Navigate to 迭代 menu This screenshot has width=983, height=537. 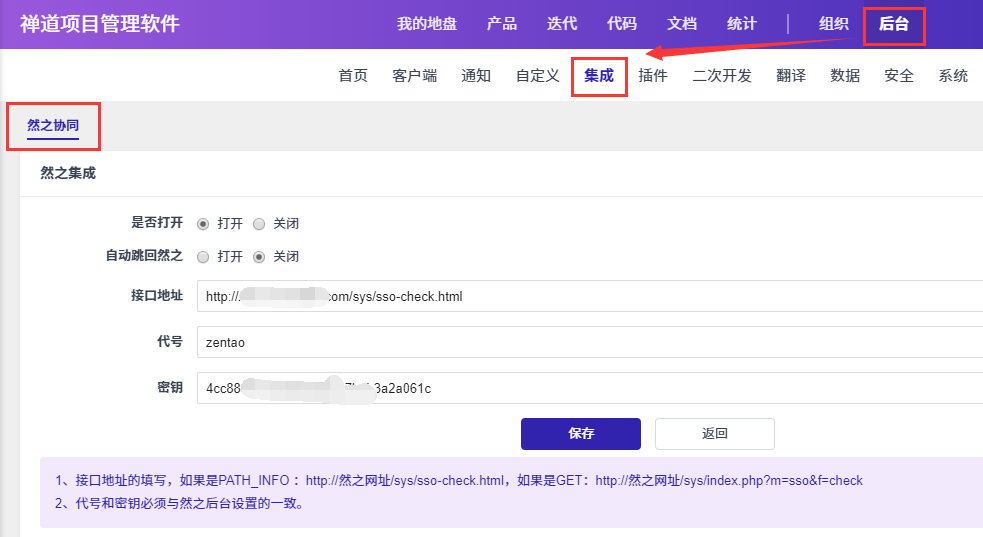(562, 24)
